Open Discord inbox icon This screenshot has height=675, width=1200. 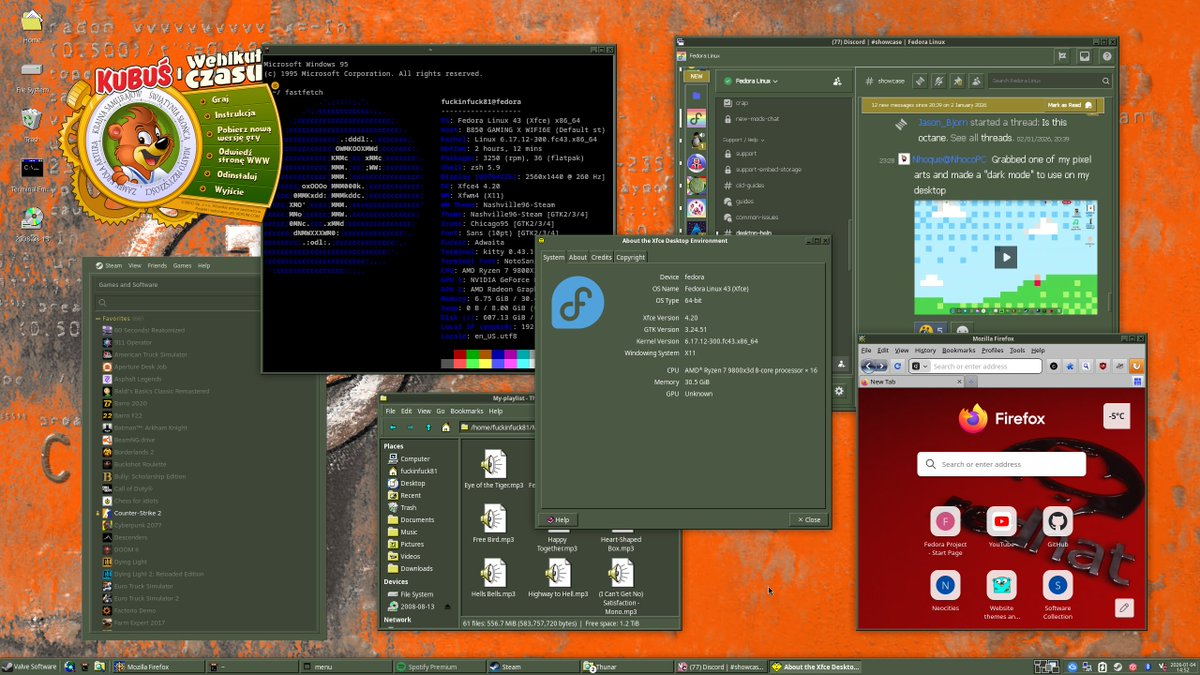click(x=1085, y=56)
